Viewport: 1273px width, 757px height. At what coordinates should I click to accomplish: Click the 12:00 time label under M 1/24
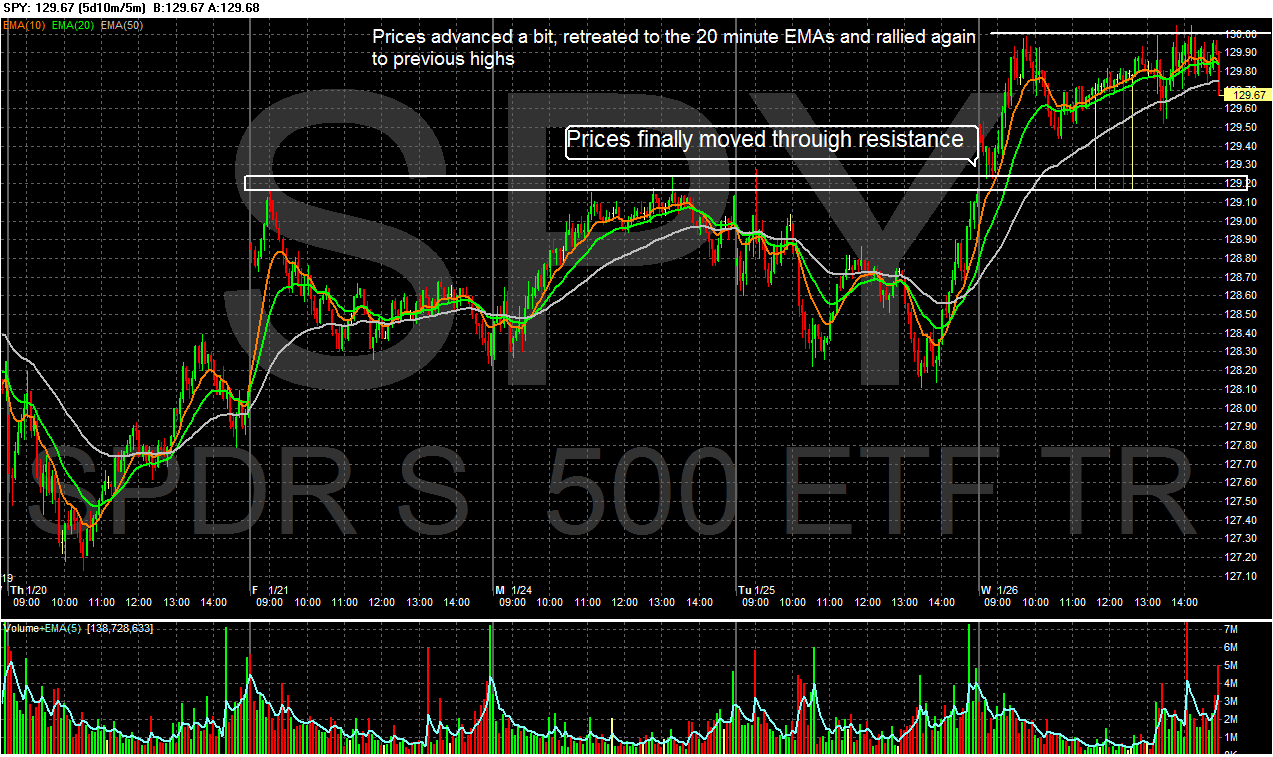625,603
